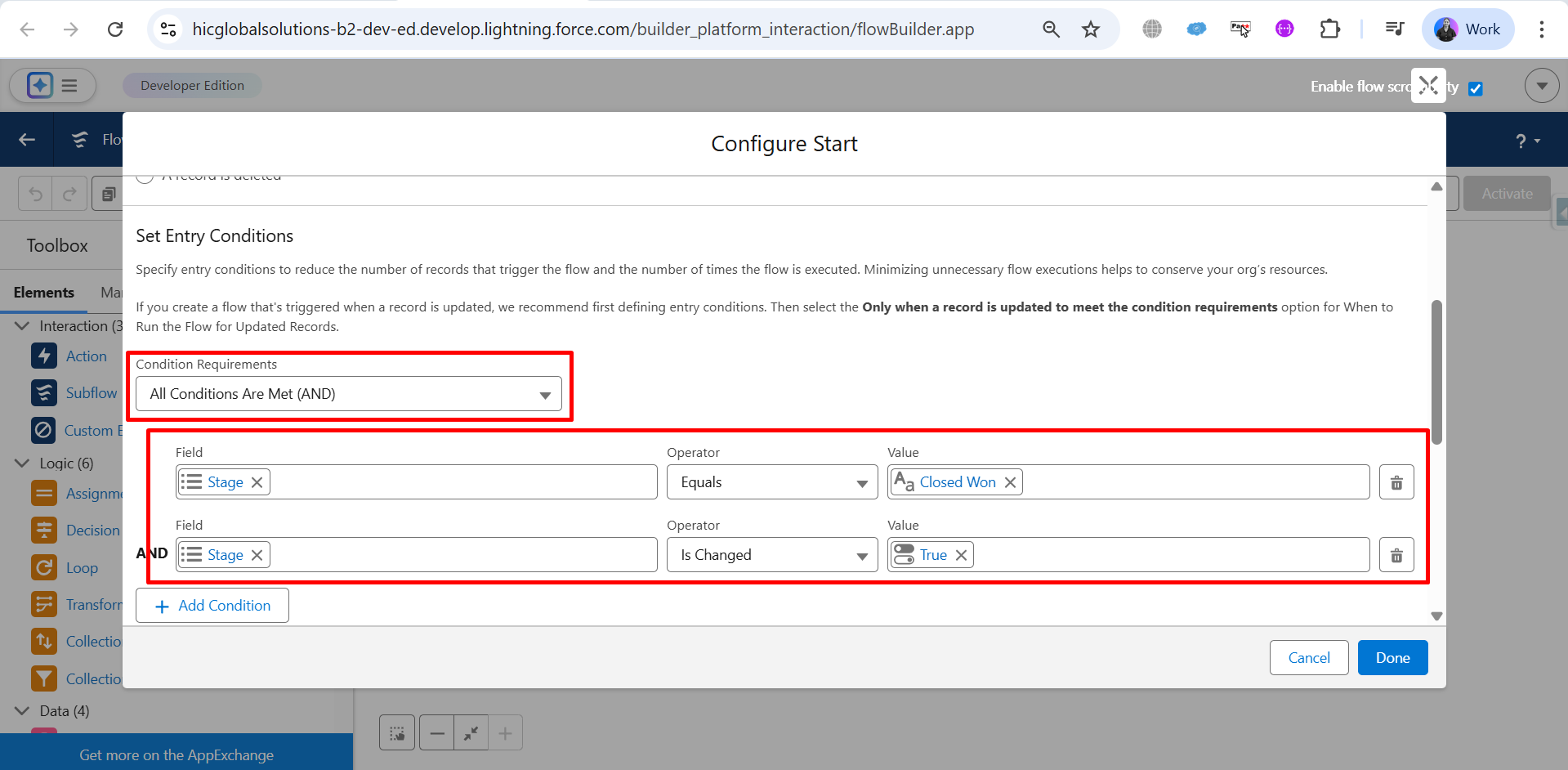Switch to the Elements tab
This screenshot has height=770, width=1568.
click(x=44, y=293)
